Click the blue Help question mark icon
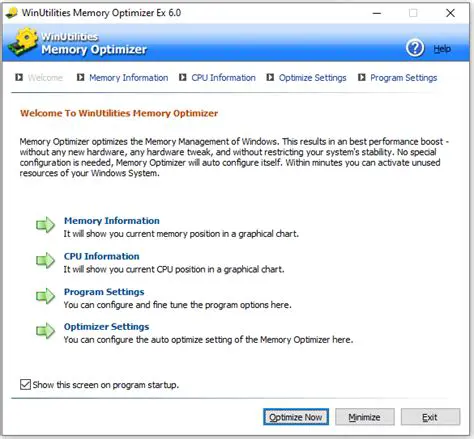This screenshot has width=474, height=439. coord(415,48)
